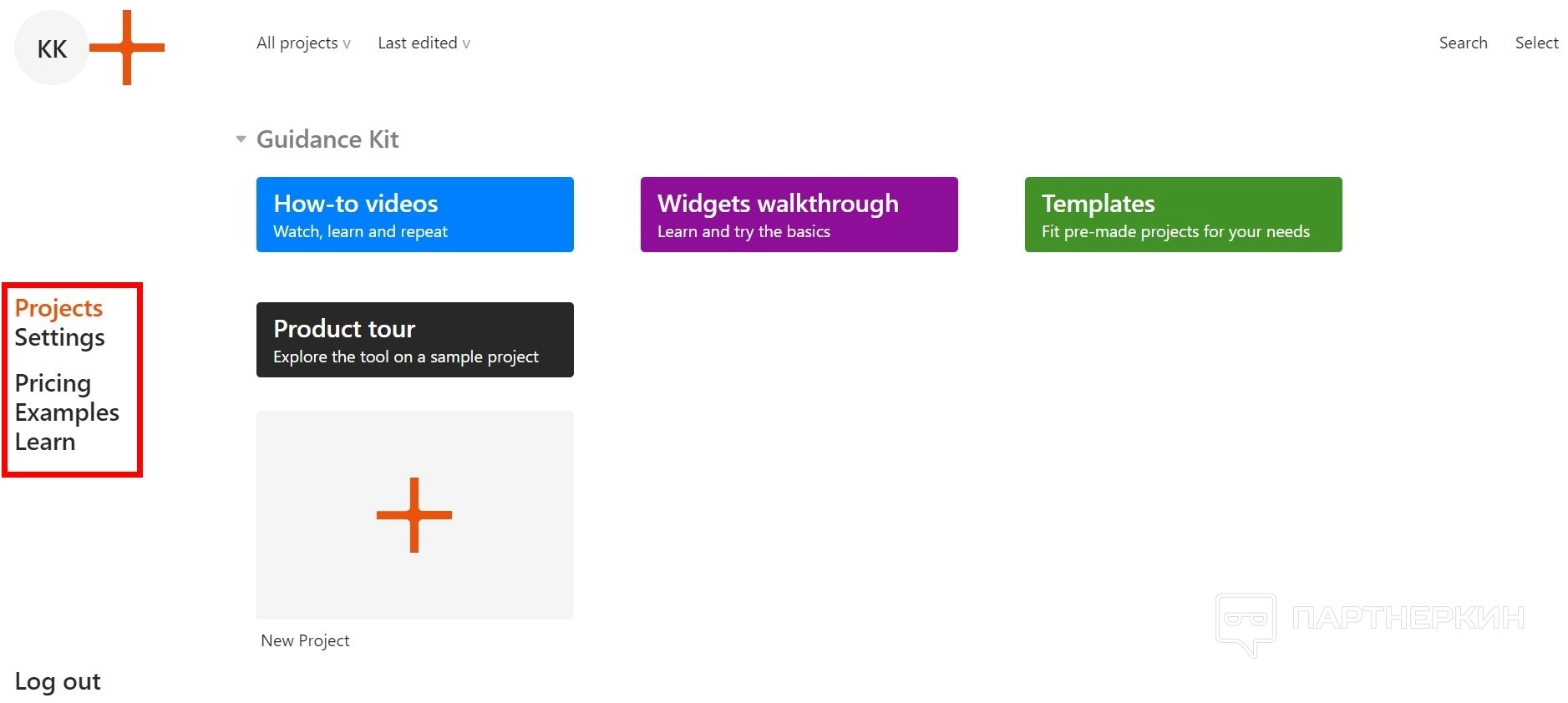Click the orange plus logo icon

point(127,48)
